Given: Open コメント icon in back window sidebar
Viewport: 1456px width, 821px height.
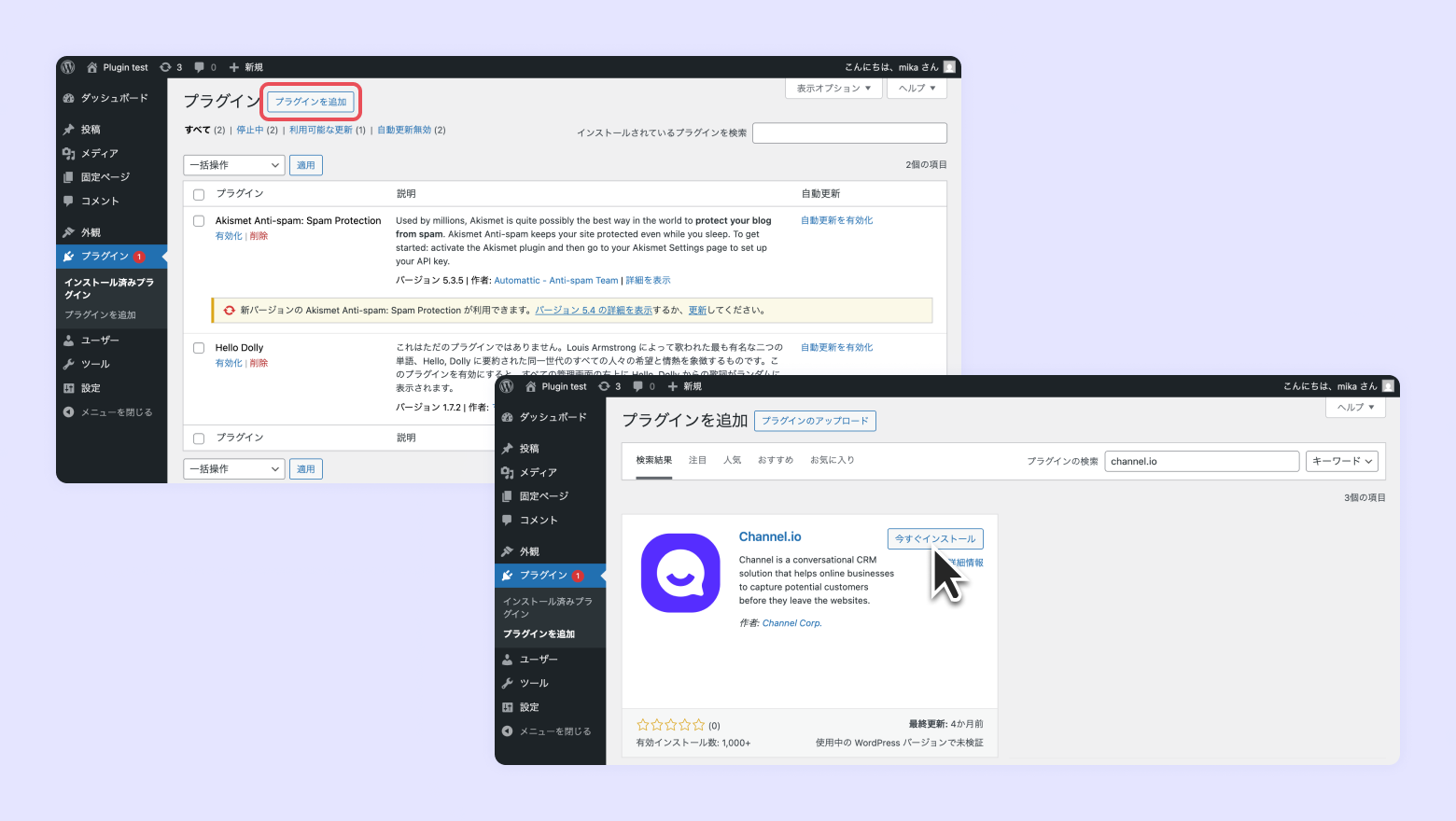Looking at the screenshot, I should point(69,201).
